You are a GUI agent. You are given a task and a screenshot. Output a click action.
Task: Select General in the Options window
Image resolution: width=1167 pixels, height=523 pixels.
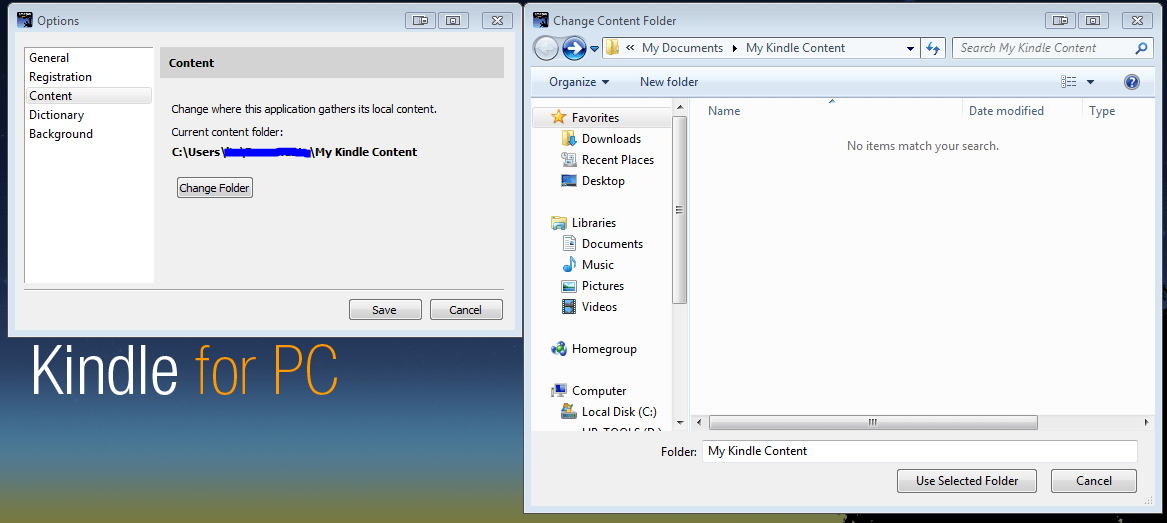coord(49,57)
